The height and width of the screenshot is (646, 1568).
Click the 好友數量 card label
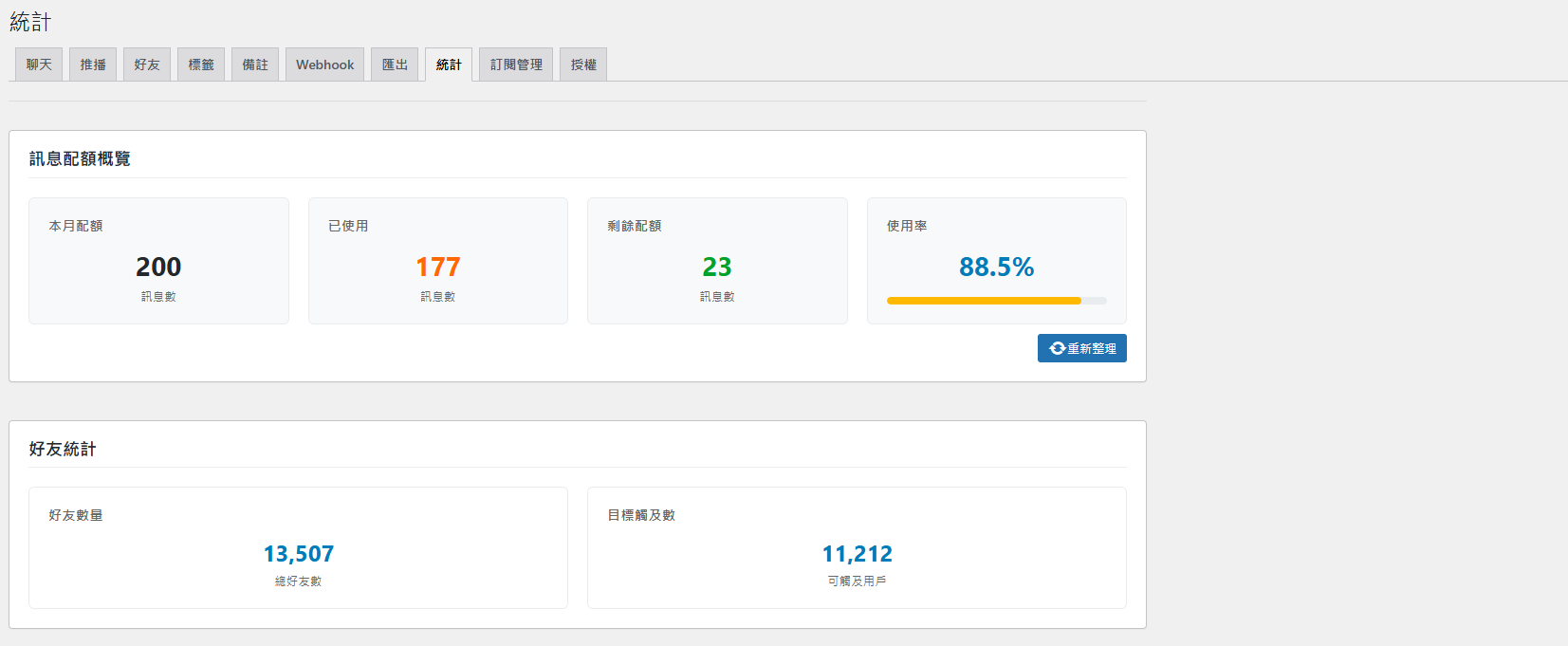[x=76, y=515]
